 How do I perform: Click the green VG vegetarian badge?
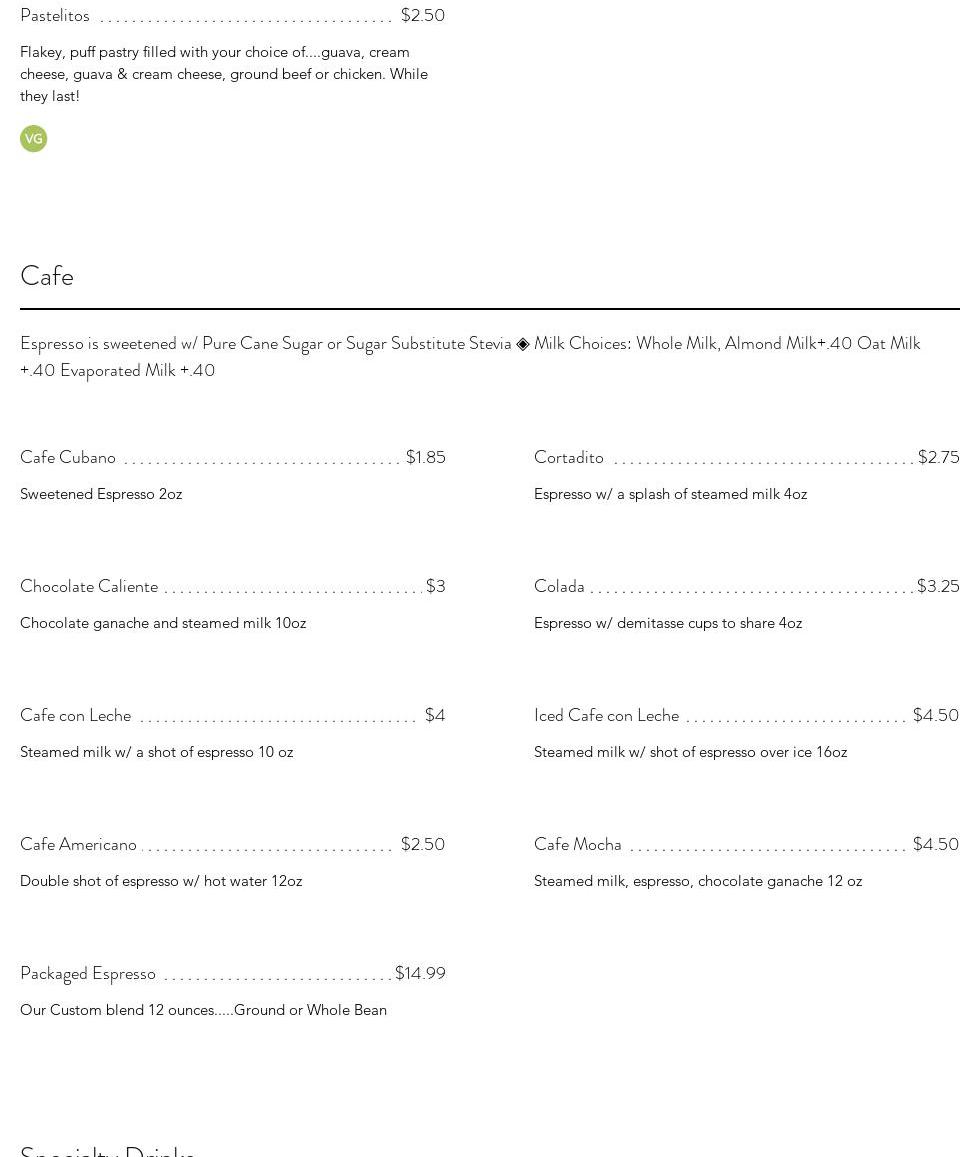point(33,139)
